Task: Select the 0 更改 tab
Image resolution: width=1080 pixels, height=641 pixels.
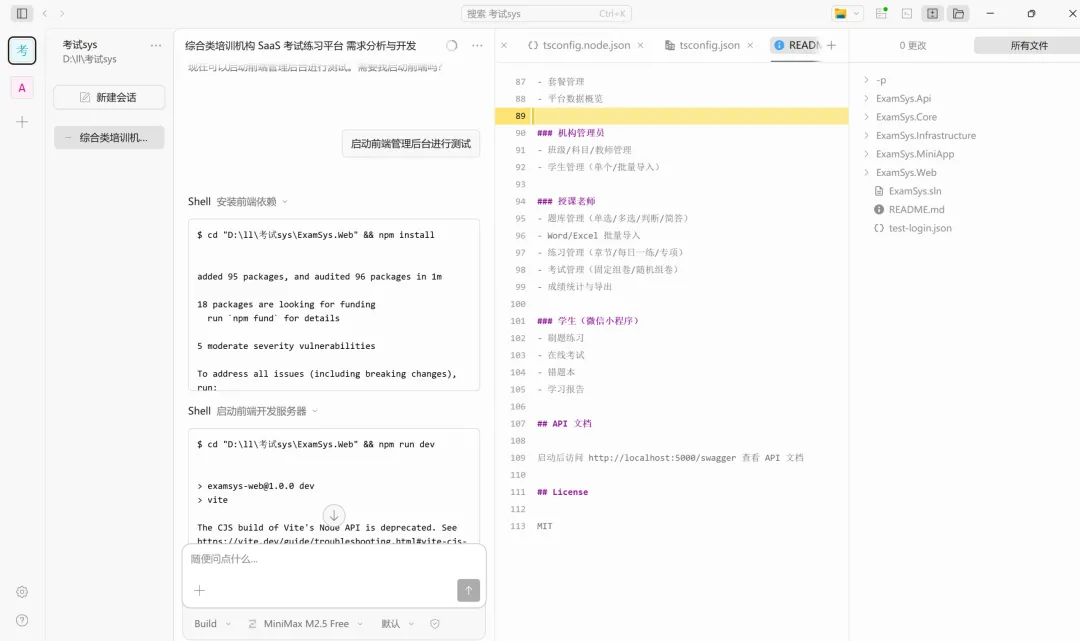Action: (x=913, y=45)
